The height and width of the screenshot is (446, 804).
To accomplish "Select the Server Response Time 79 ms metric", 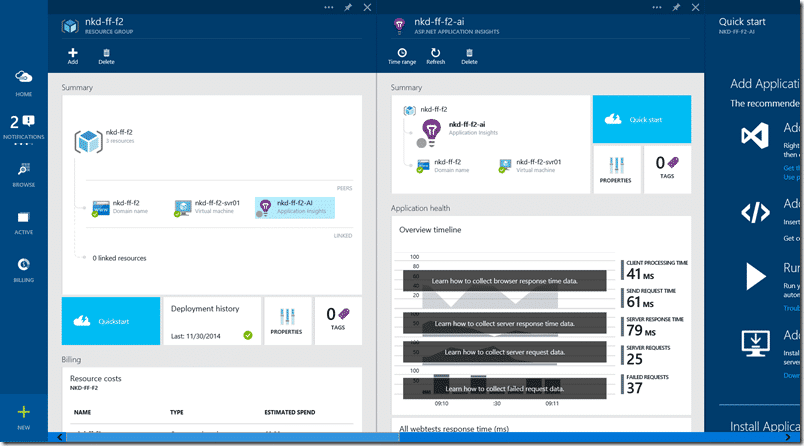I will (x=653, y=327).
